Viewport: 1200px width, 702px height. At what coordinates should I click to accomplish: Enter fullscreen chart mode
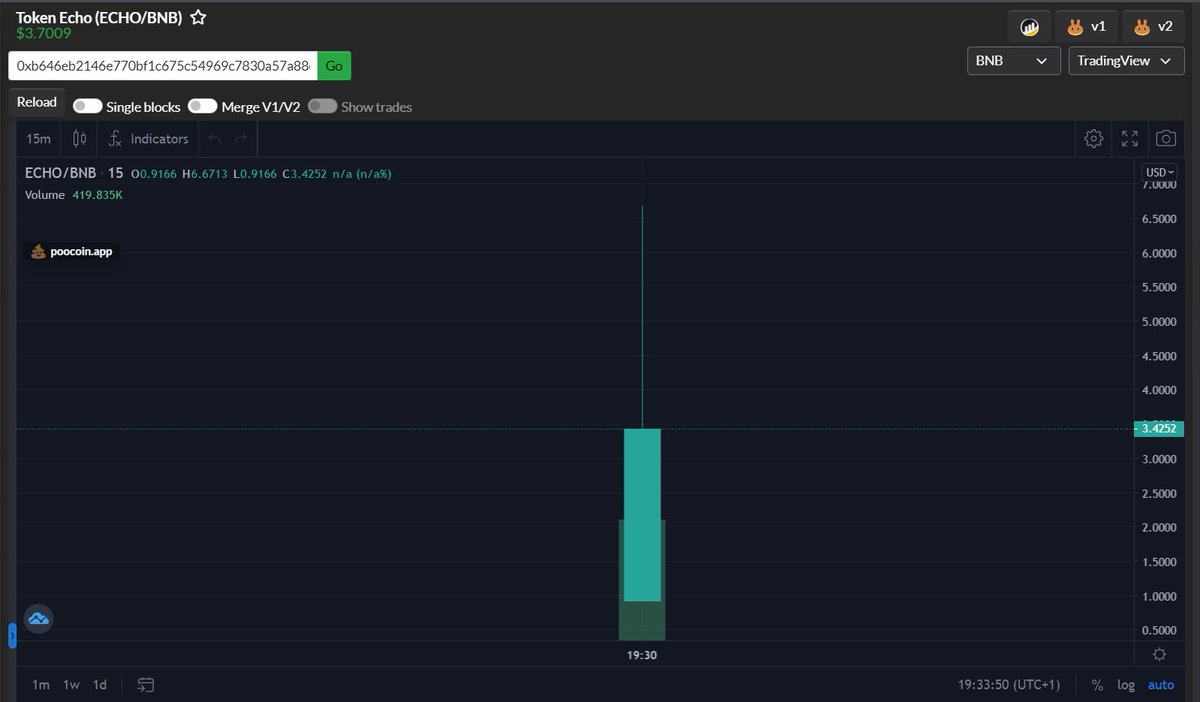pos(1129,138)
